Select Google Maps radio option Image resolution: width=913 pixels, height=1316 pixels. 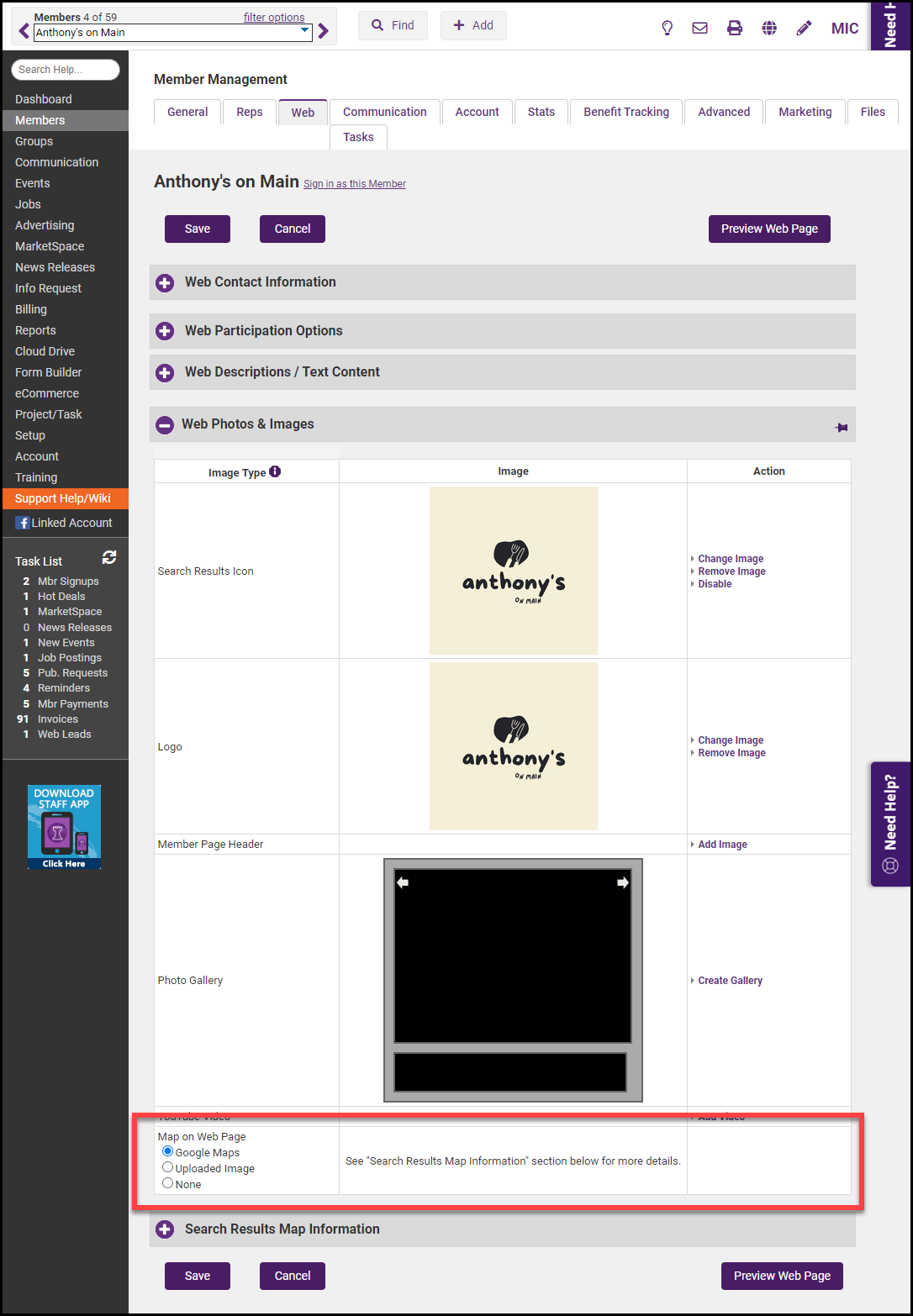(x=168, y=1151)
